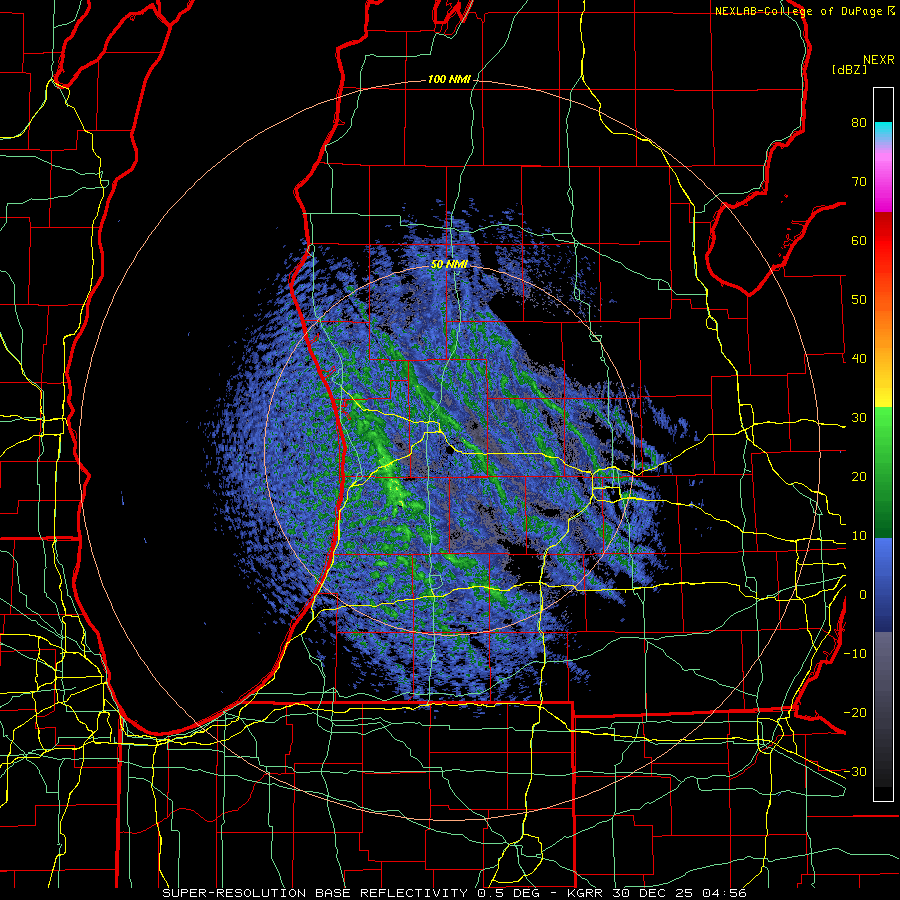Click the 04:56 timestamp in caption
This screenshot has height=900, width=900.
[726, 893]
